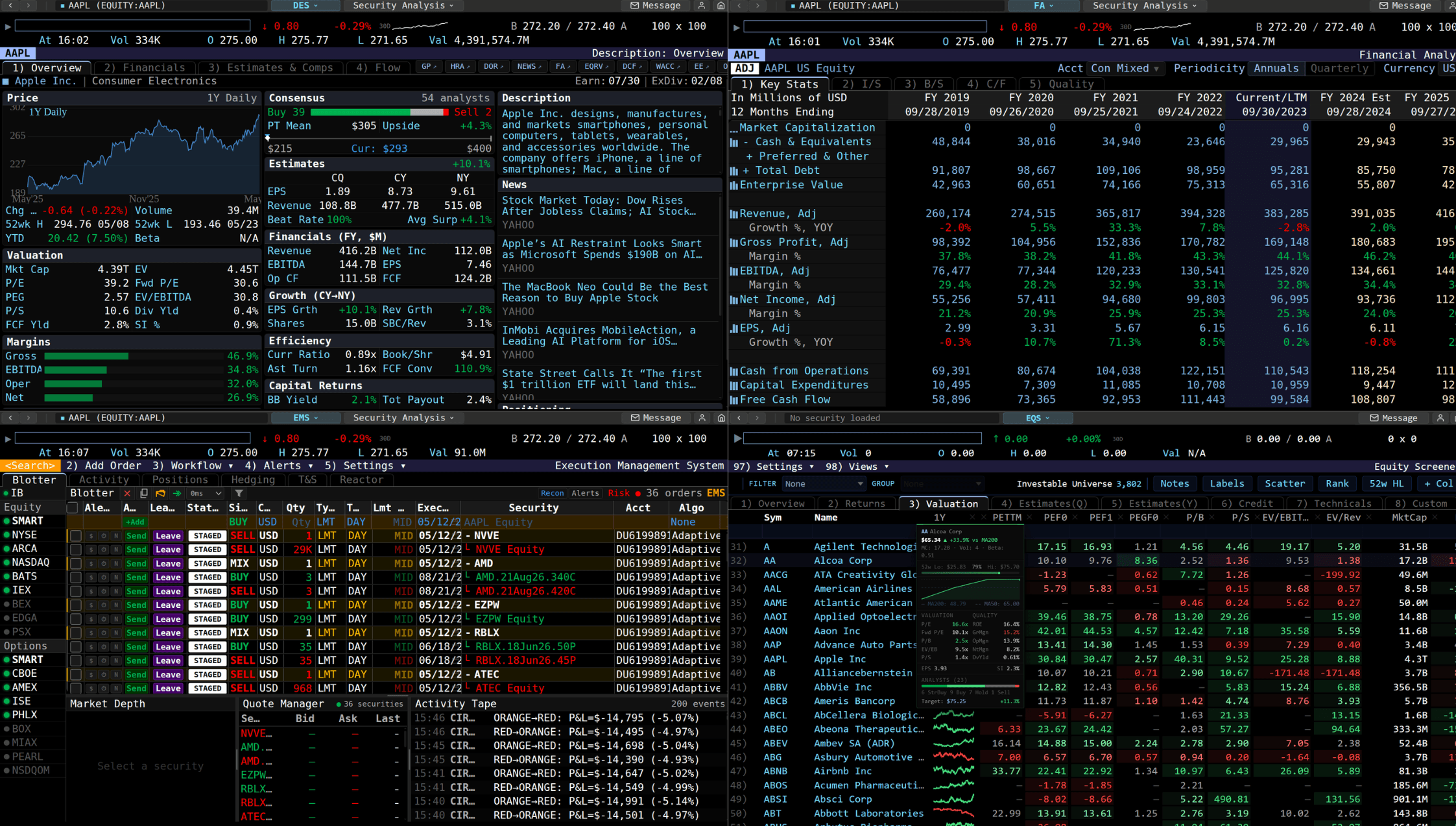Open user icon in EMS panel header
Screen dimensions: 1456x826
click(x=702, y=418)
